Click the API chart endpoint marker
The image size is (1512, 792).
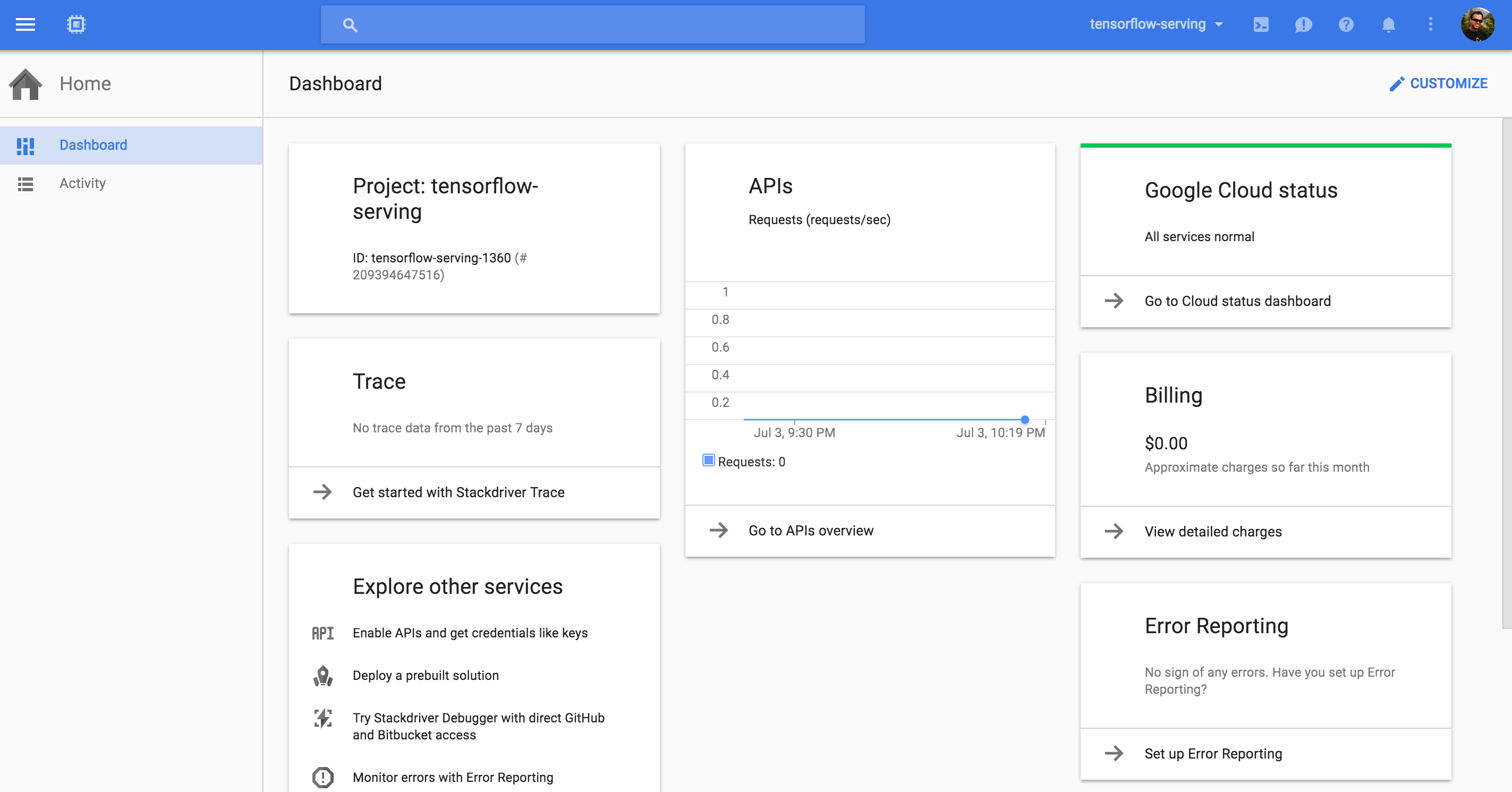[x=1025, y=420]
